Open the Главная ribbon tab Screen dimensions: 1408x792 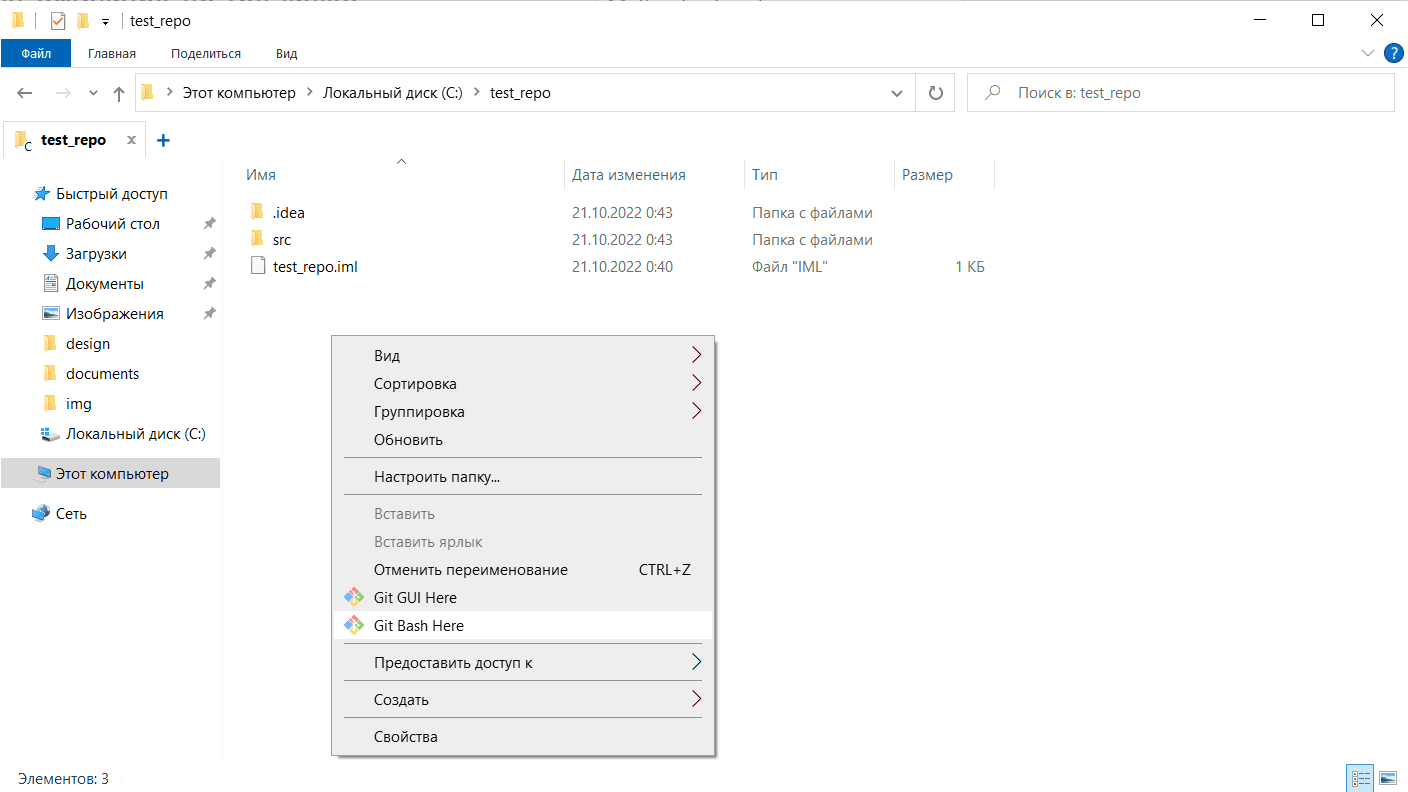(112, 53)
